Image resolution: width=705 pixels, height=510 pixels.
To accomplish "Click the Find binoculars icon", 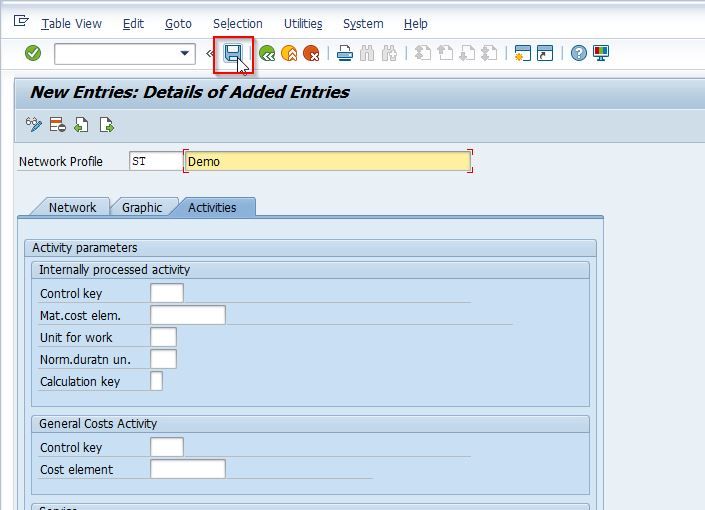I will (367, 54).
